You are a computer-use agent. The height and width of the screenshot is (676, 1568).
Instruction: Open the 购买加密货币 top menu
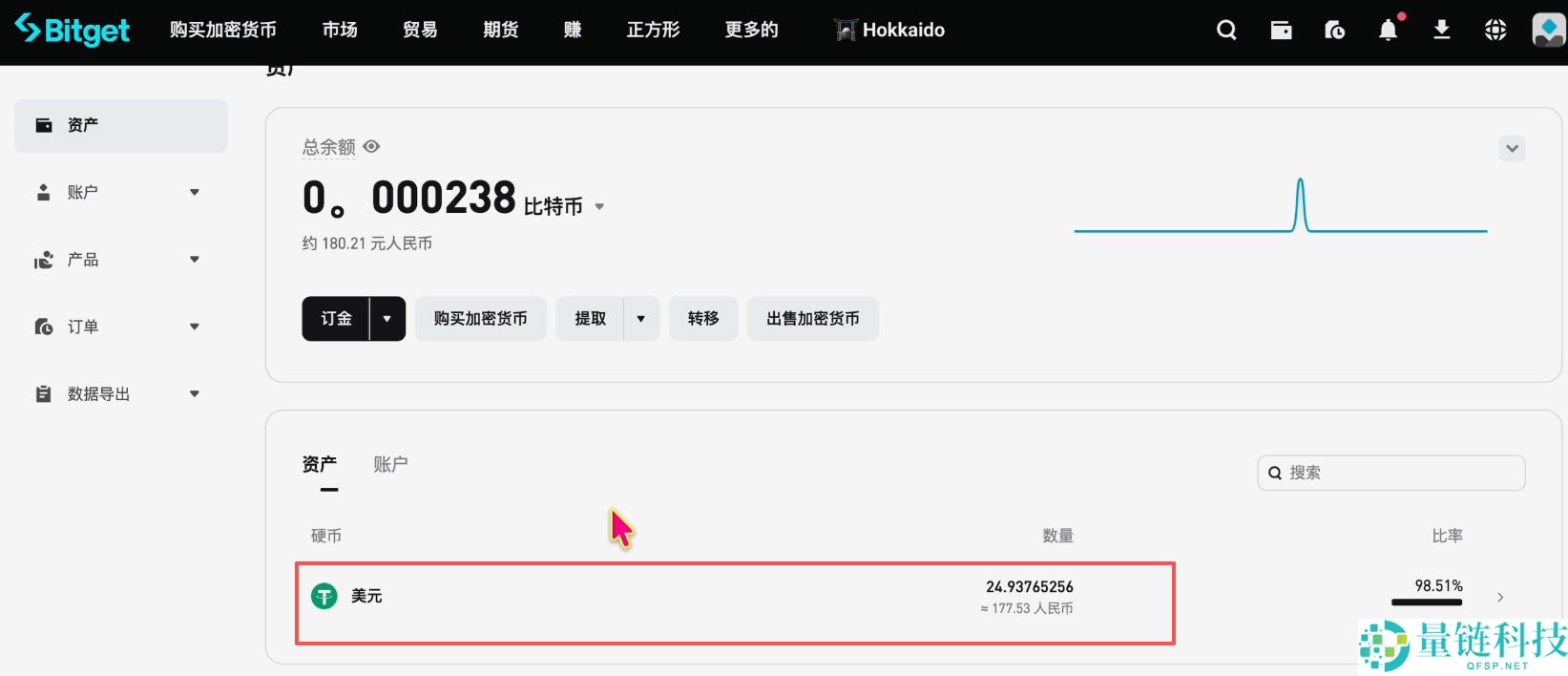223,31
